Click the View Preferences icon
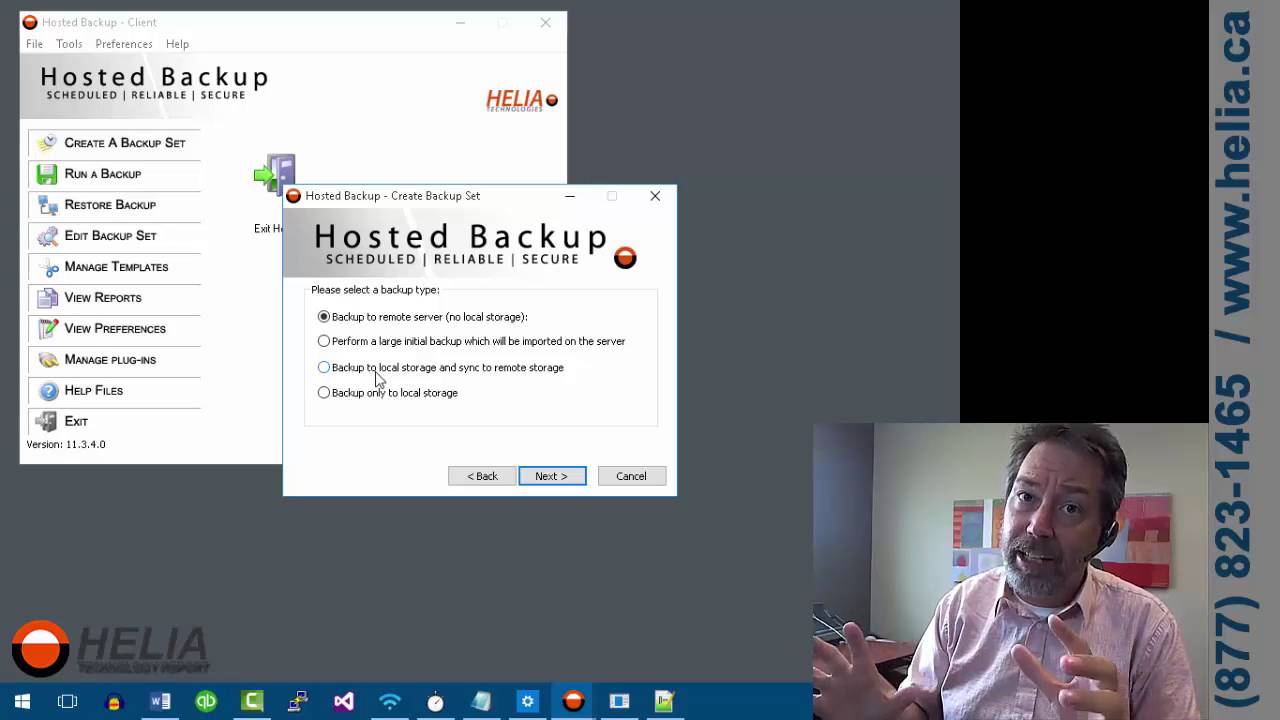This screenshot has height=720, width=1280. point(47,329)
